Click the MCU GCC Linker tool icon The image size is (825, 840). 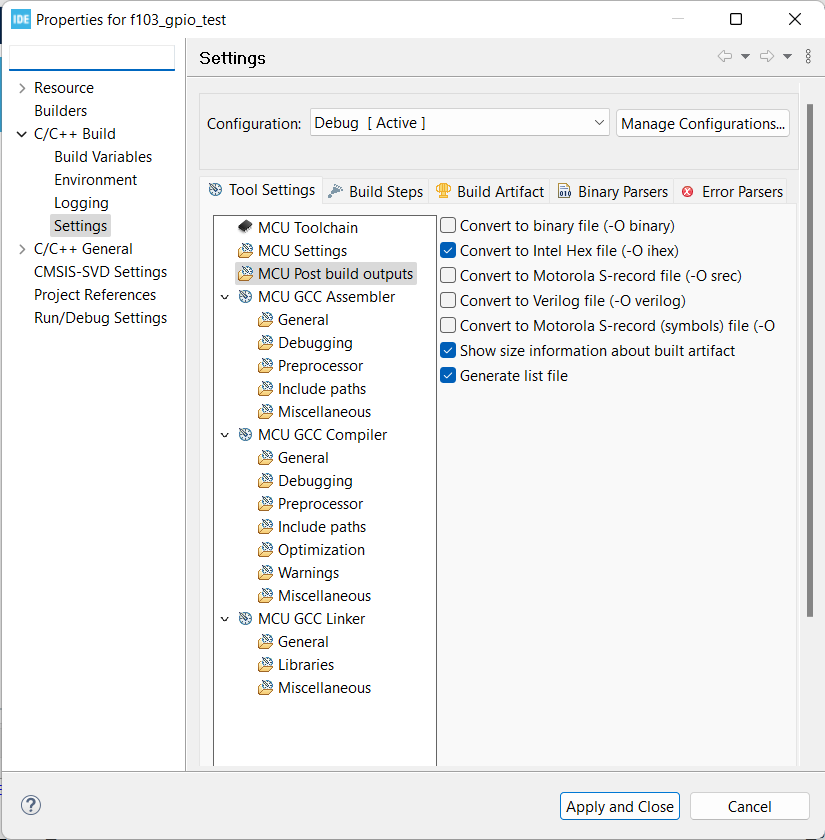245,618
